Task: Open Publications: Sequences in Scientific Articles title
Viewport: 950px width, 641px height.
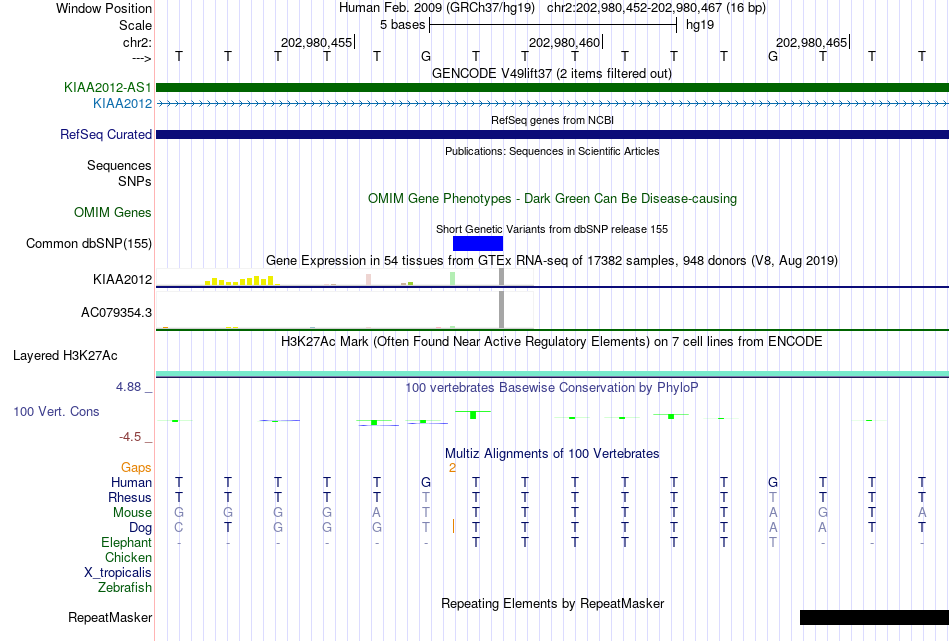Action: point(552,151)
